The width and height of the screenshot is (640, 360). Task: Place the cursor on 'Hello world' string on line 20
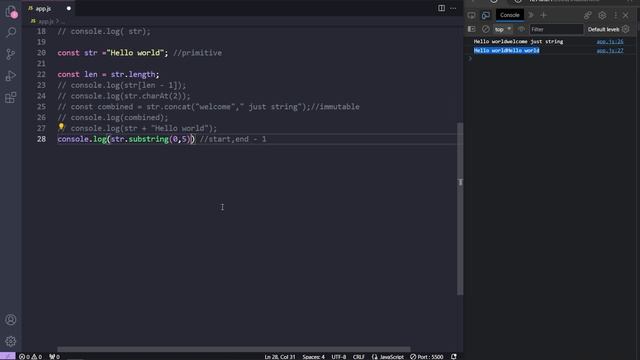point(135,53)
